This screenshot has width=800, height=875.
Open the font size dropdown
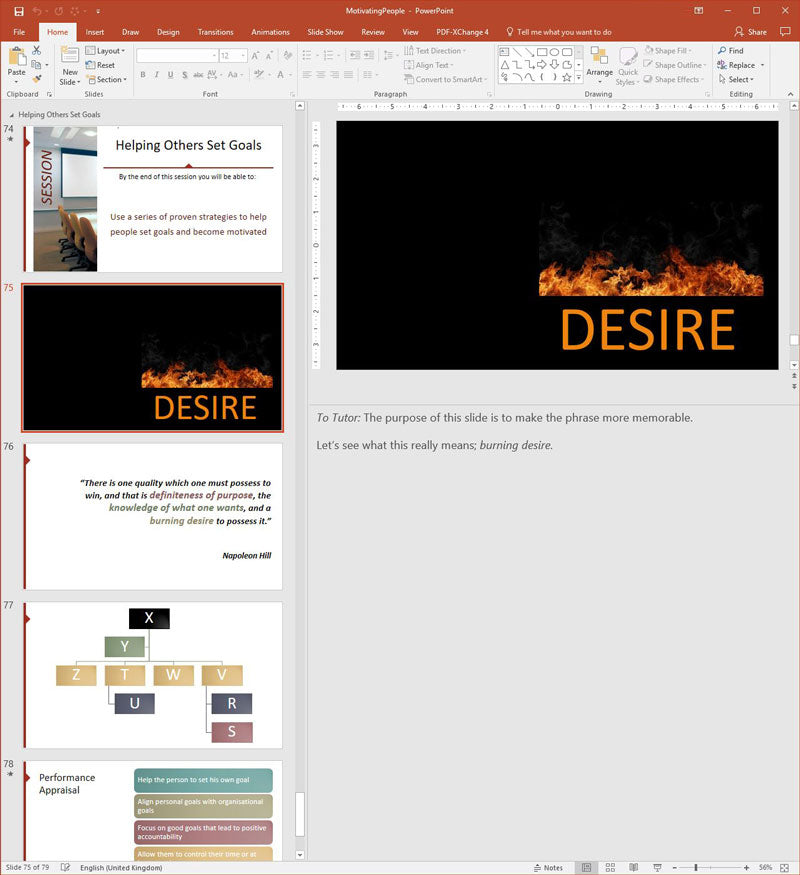coord(243,56)
